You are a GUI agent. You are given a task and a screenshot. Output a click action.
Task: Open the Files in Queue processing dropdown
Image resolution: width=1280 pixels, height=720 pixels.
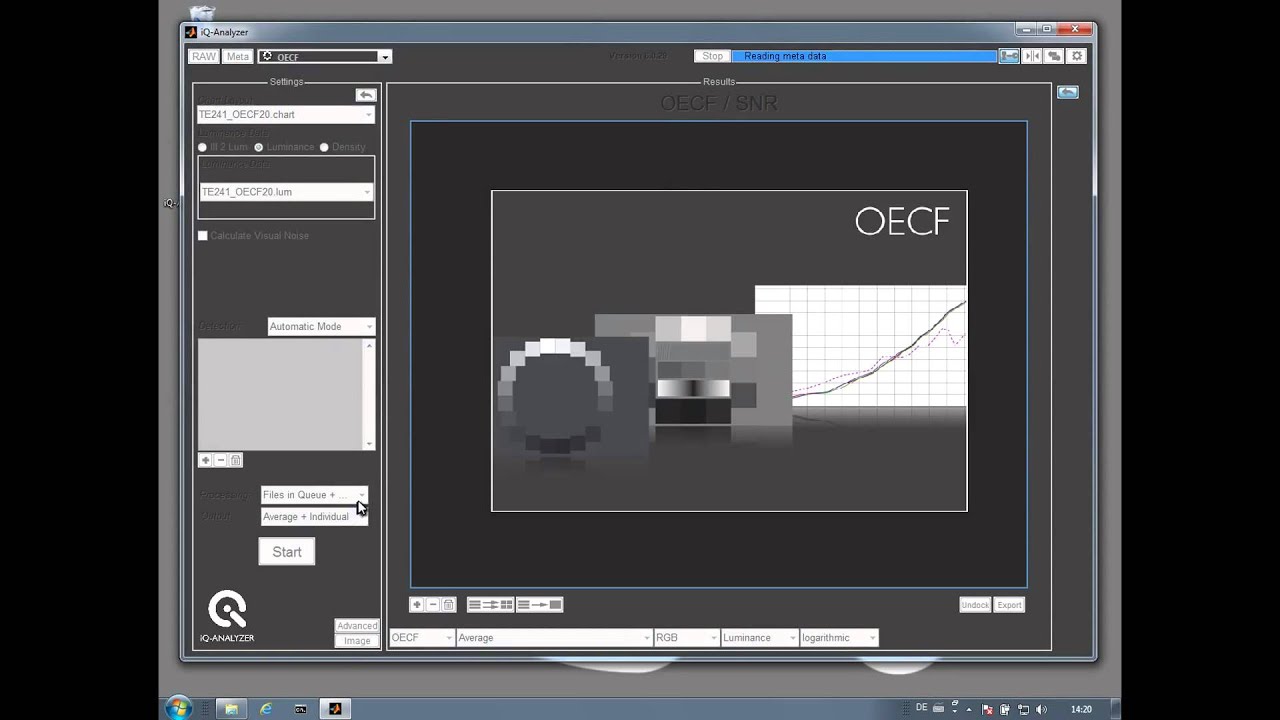314,495
